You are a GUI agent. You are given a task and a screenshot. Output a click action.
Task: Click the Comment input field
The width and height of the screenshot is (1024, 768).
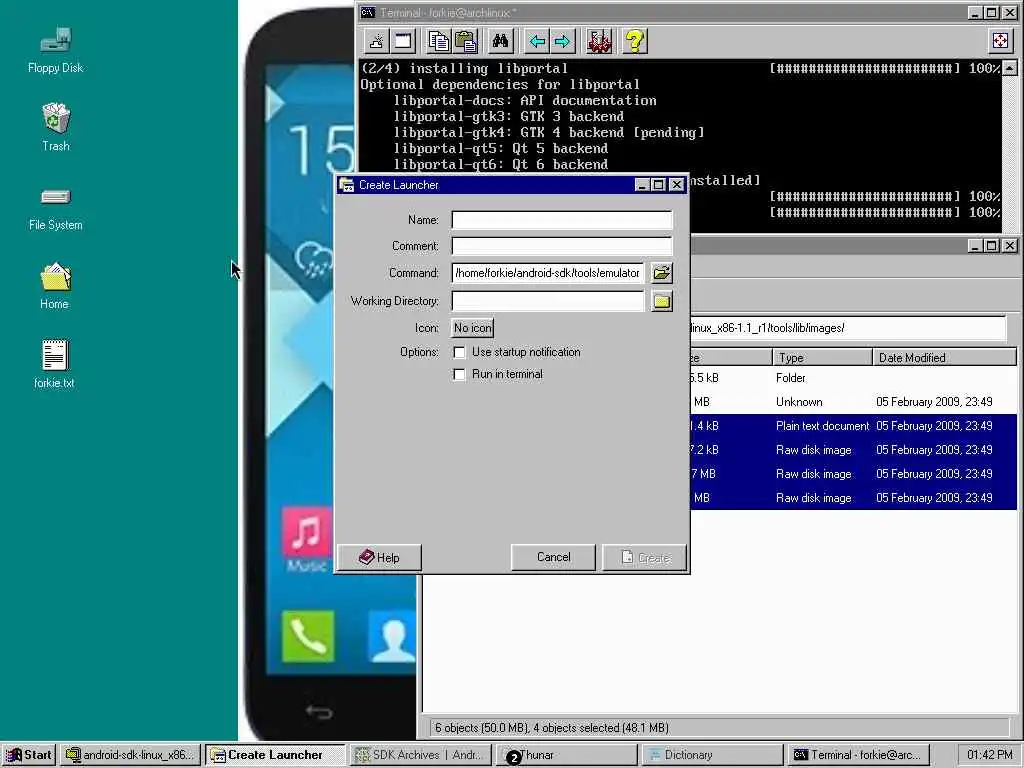click(x=562, y=246)
